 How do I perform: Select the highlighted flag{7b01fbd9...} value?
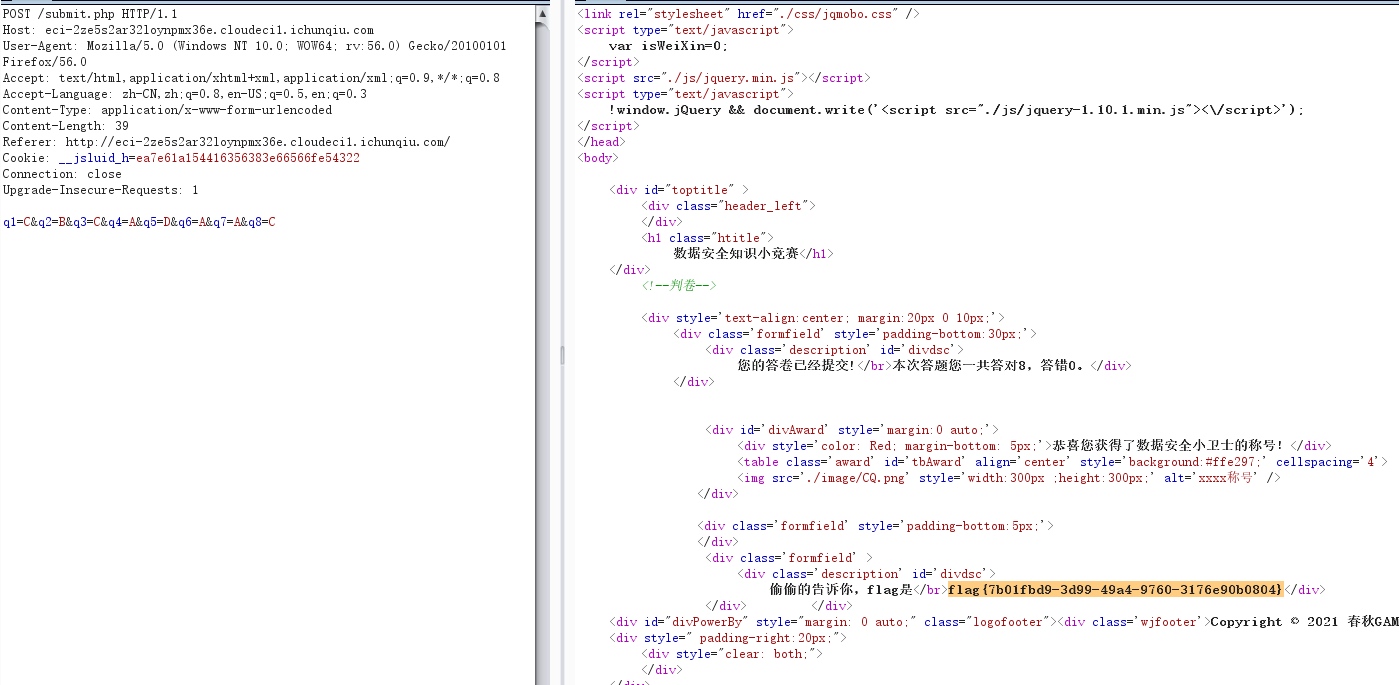[x=1115, y=590]
